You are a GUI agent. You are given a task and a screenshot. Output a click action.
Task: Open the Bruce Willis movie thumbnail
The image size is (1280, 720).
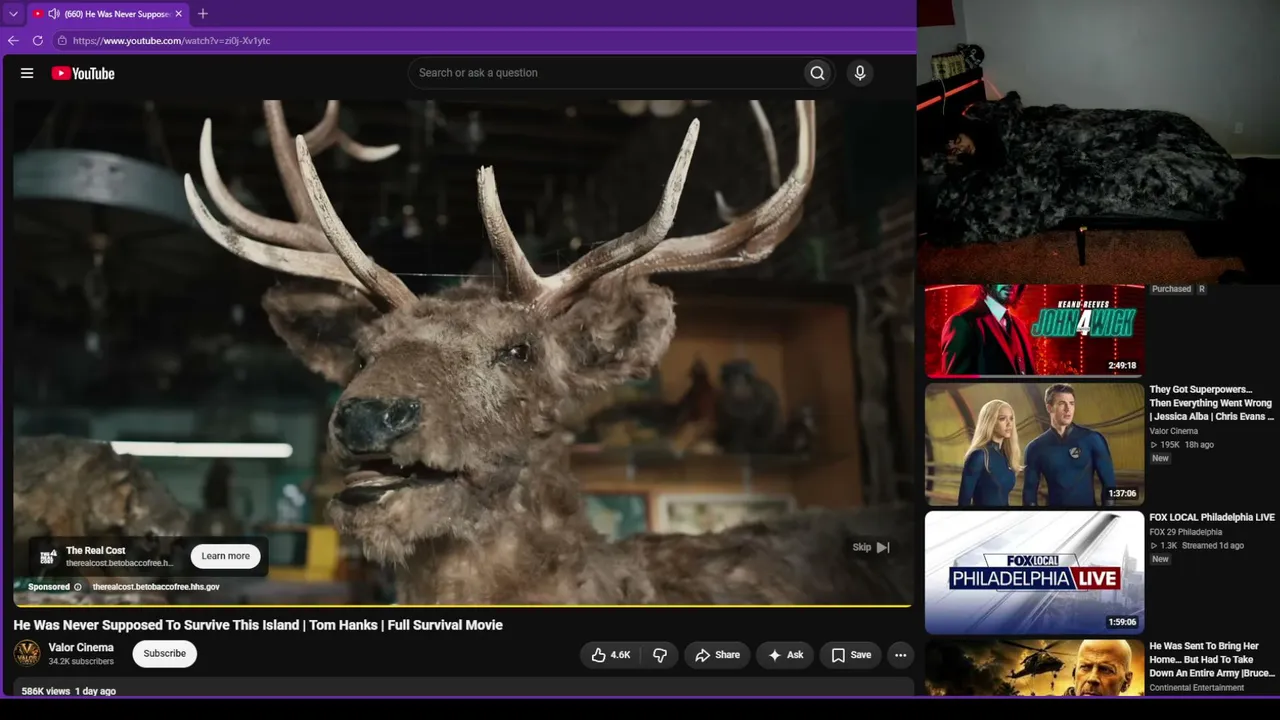(1034, 668)
